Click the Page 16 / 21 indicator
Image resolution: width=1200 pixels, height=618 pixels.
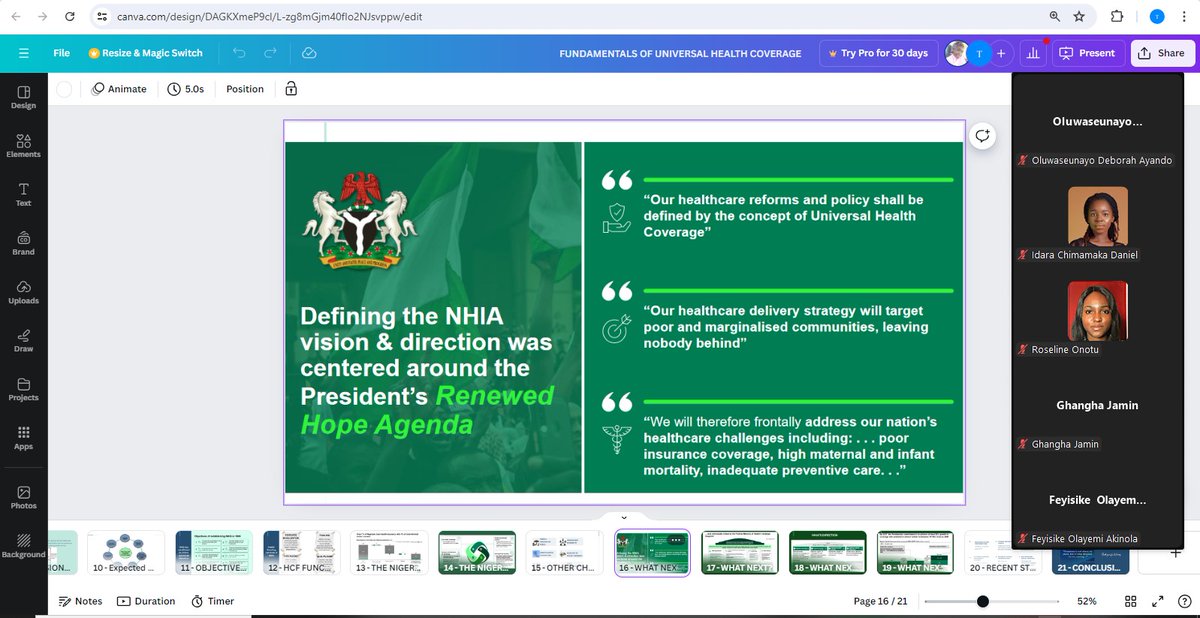(x=880, y=601)
